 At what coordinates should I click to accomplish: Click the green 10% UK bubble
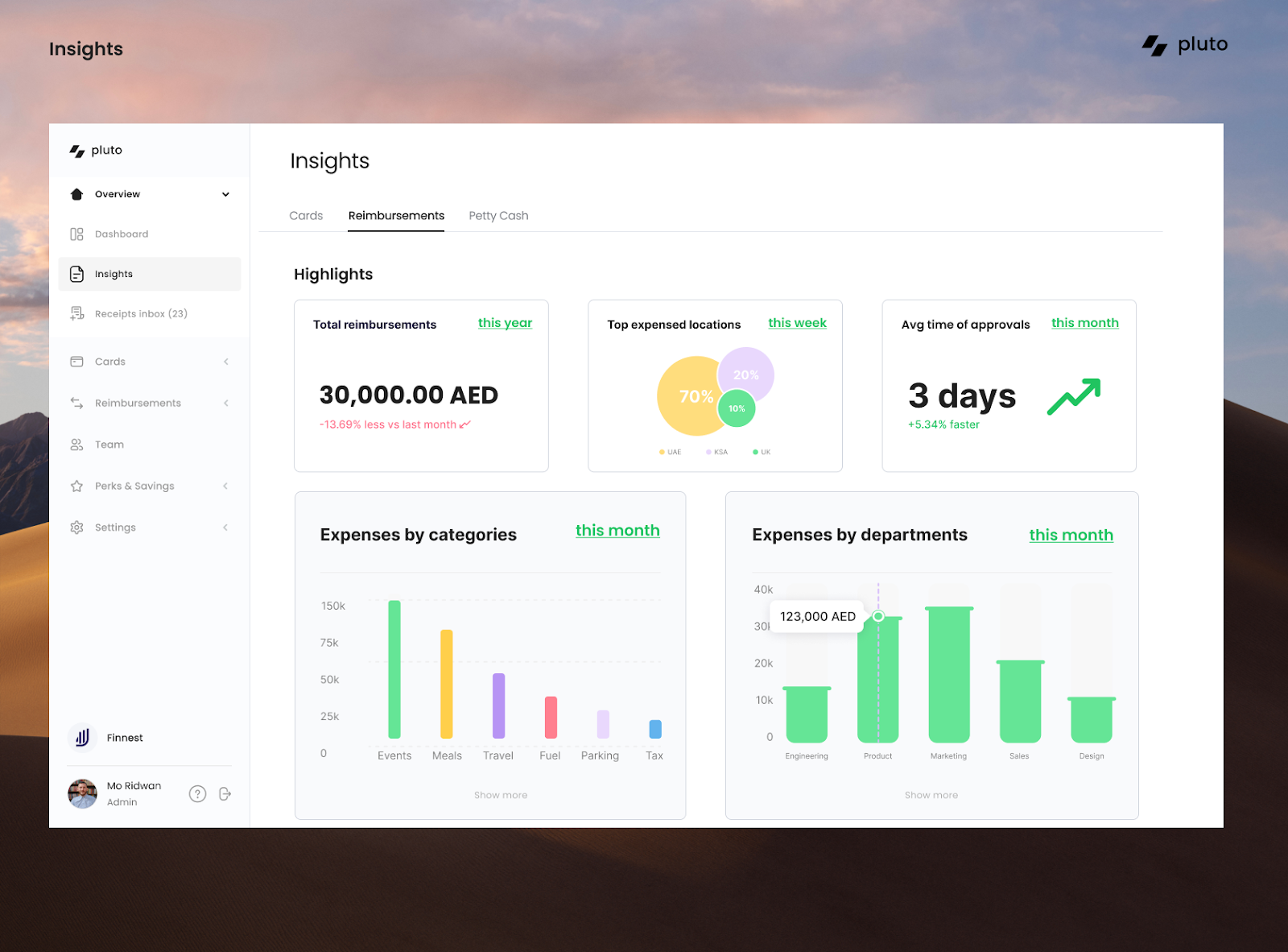point(737,408)
